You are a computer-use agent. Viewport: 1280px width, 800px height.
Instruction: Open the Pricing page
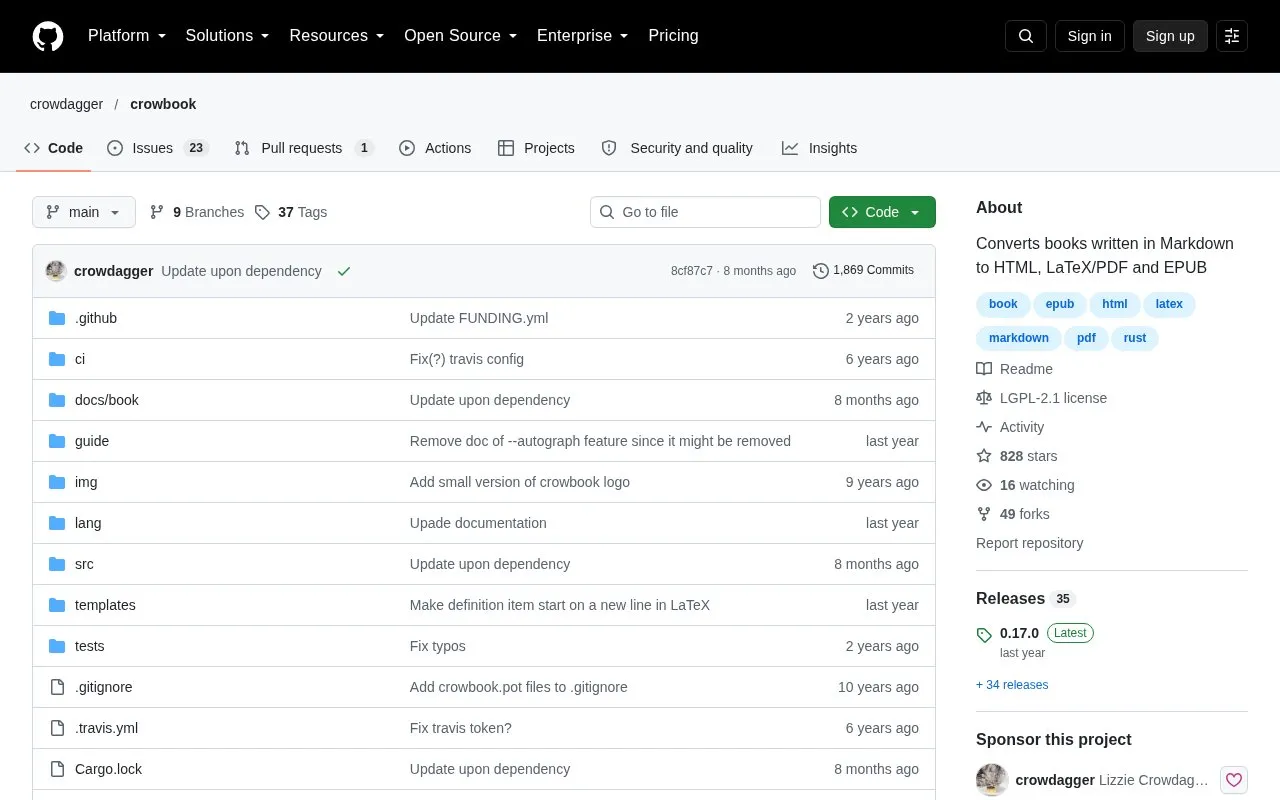tap(673, 36)
